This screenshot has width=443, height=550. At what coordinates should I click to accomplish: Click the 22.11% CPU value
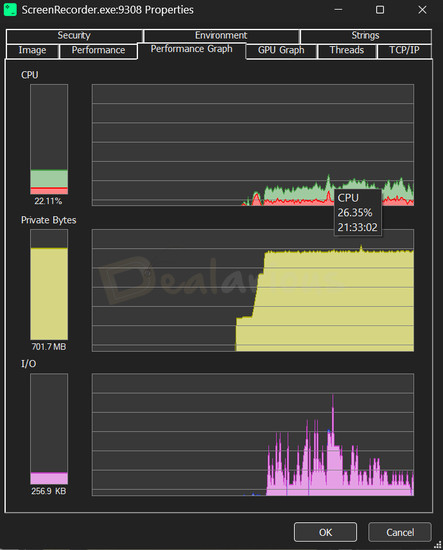[48, 201]
